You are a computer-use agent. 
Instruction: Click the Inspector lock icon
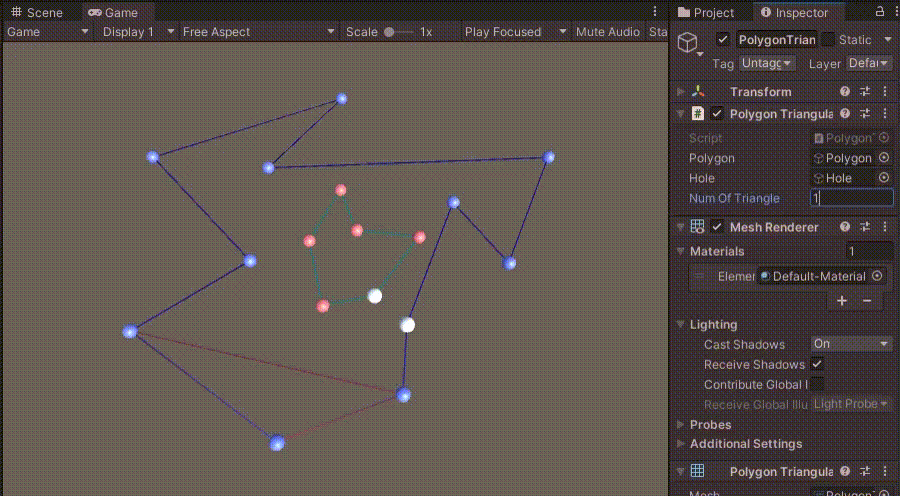(x=880, y=11)
